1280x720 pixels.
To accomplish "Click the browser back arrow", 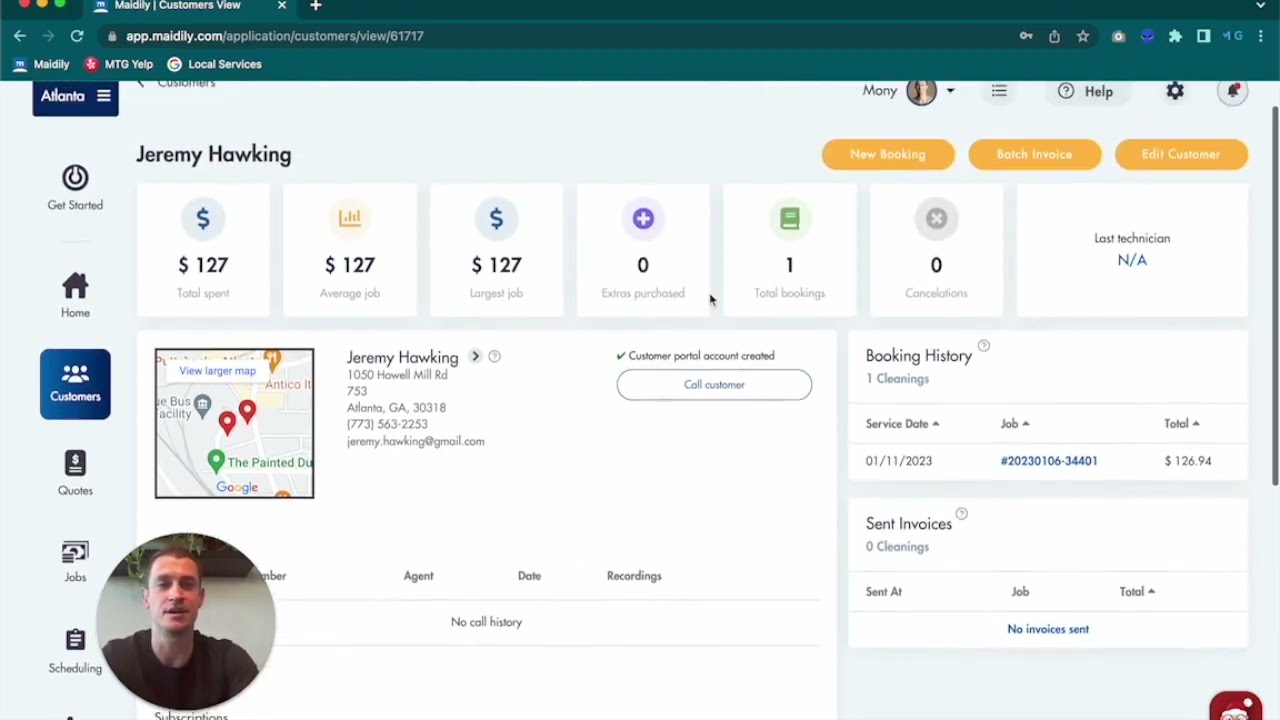I will [20, 36].
